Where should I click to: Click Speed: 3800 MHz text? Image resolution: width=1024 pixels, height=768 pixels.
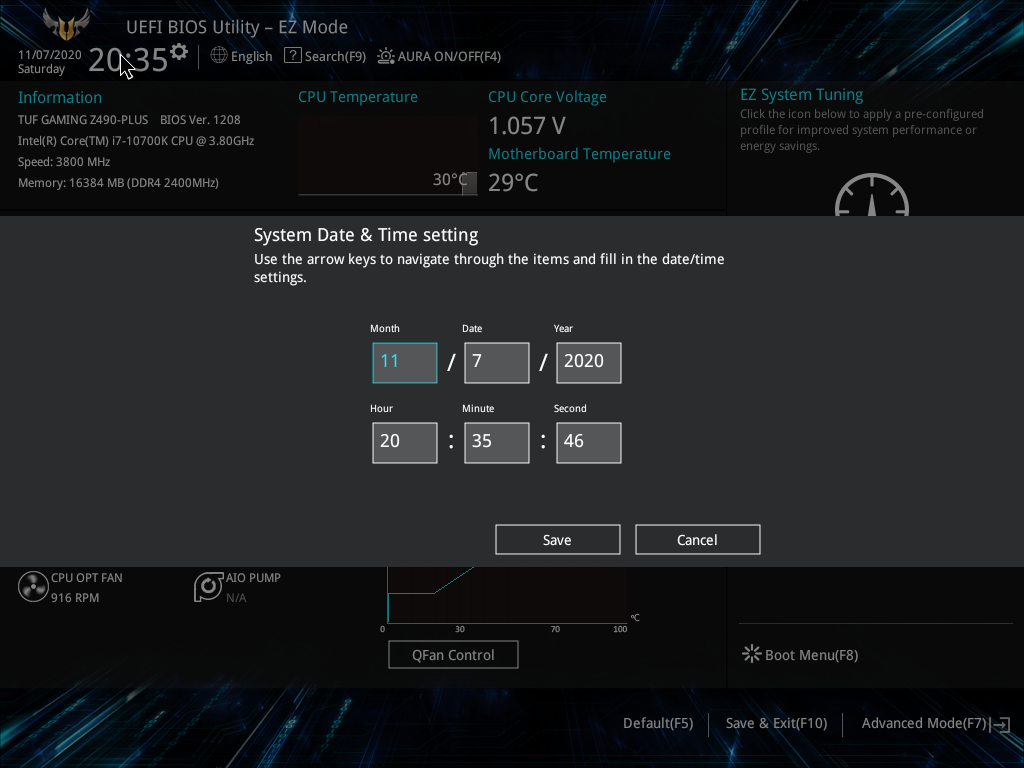point(64,161)
